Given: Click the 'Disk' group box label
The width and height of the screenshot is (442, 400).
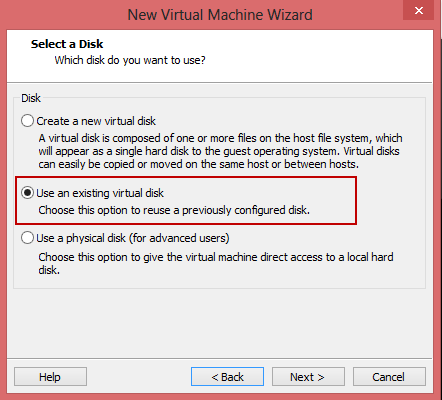Looking at the screenshot, I should (x=31, y=98).
